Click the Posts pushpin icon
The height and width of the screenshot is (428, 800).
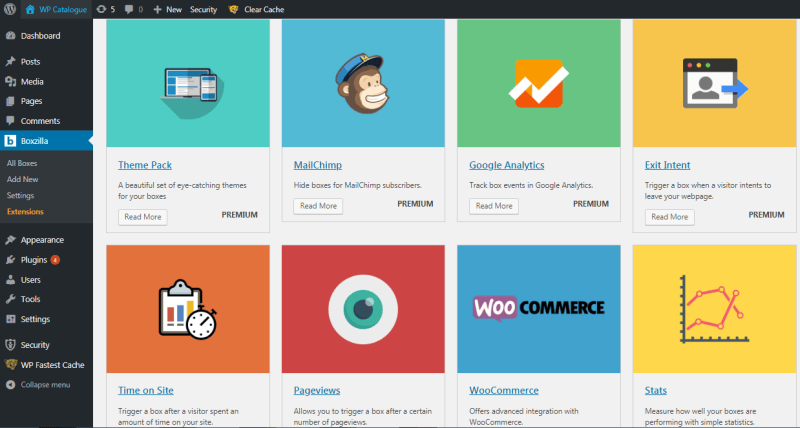(x=10, y=62)
